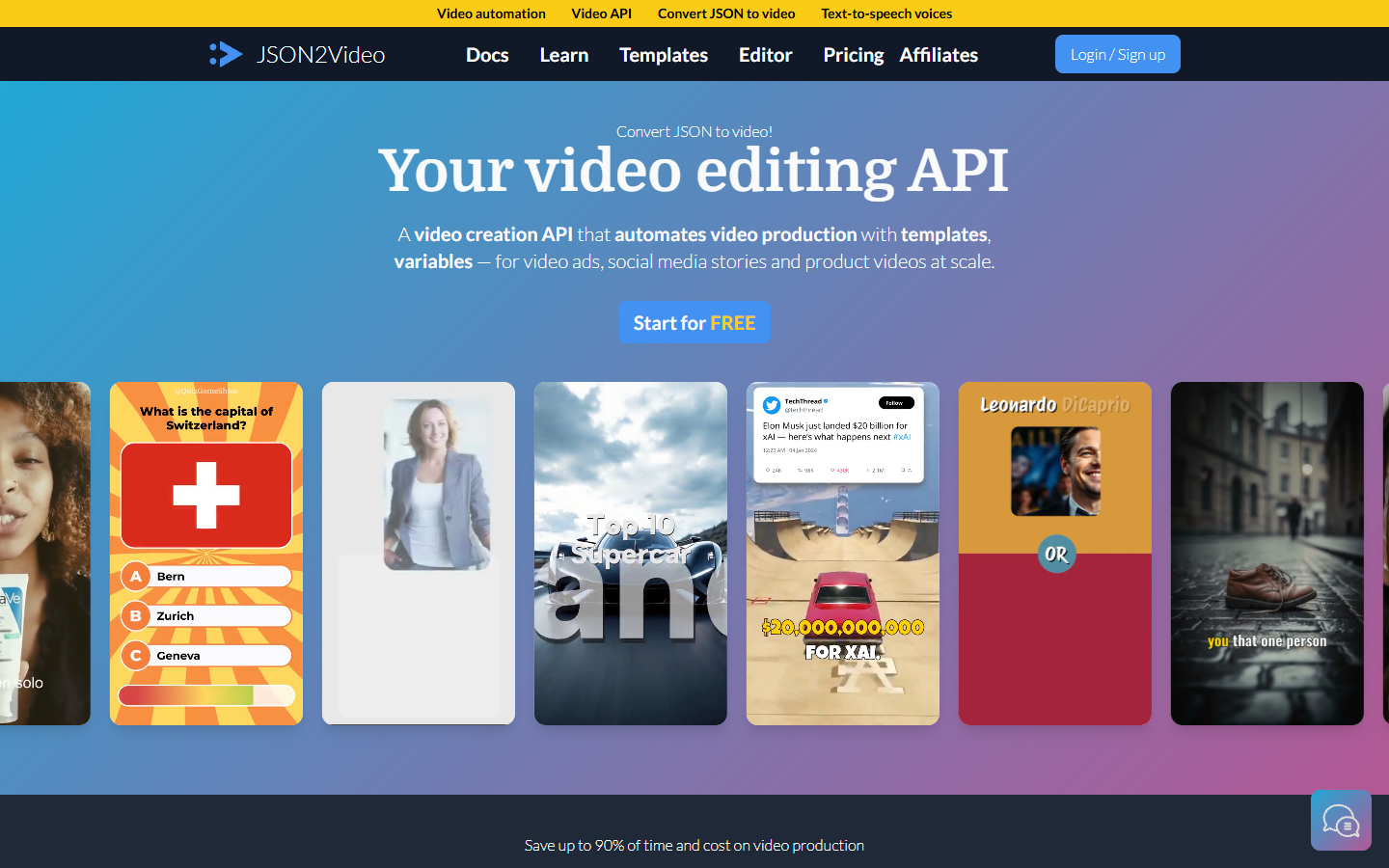Open the Docs menu item
The image size is (1389, 868).
point(487,55)
